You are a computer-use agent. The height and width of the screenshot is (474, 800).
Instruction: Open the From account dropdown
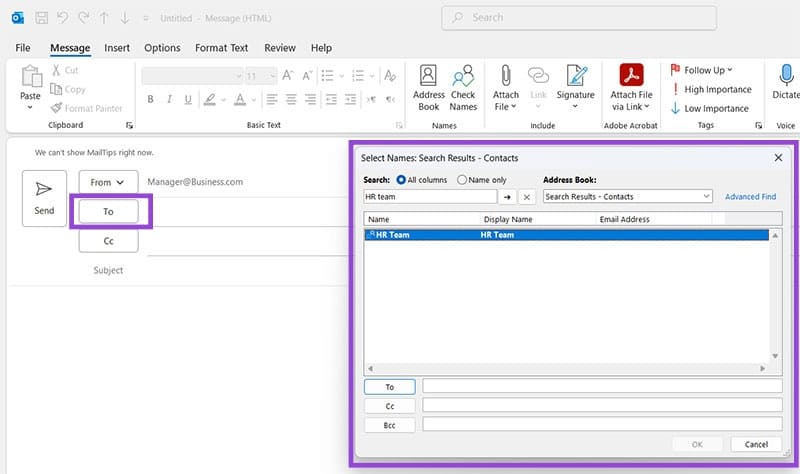108,182
